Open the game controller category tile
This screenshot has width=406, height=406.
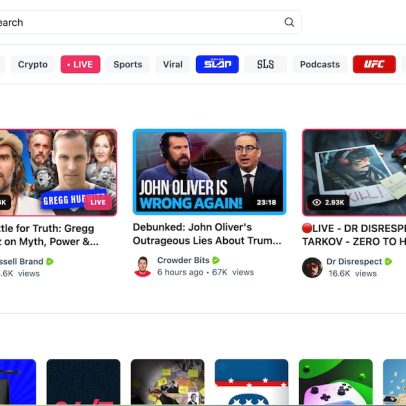(336, 382)
